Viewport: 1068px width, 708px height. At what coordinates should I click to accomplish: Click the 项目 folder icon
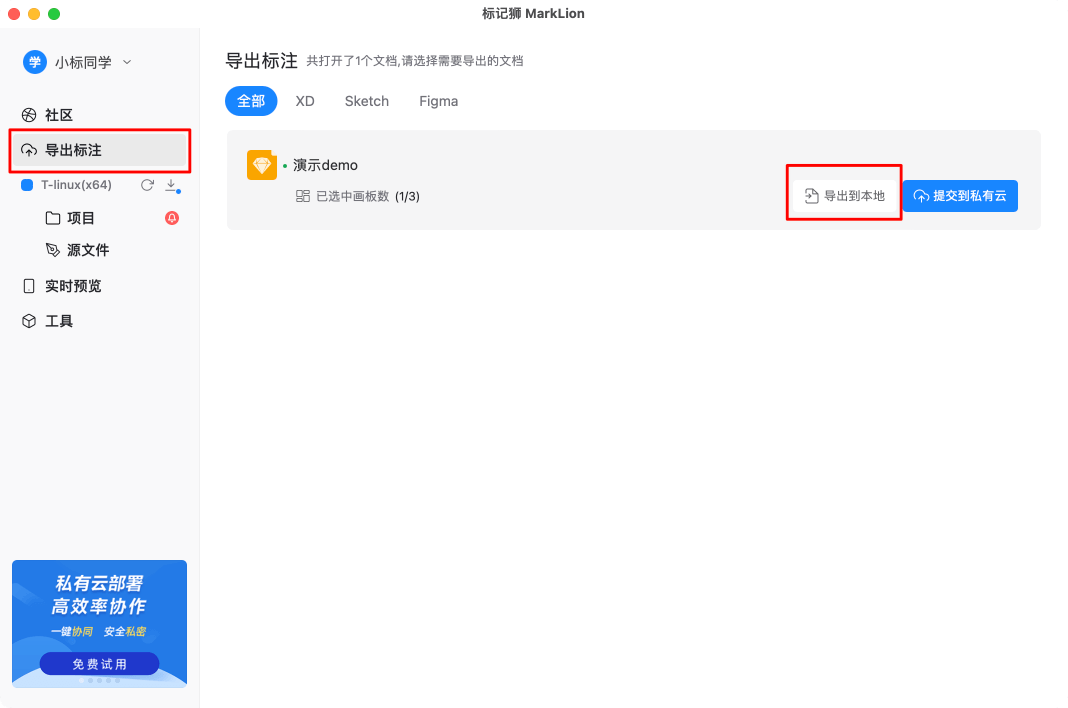[x=52, y=218]
